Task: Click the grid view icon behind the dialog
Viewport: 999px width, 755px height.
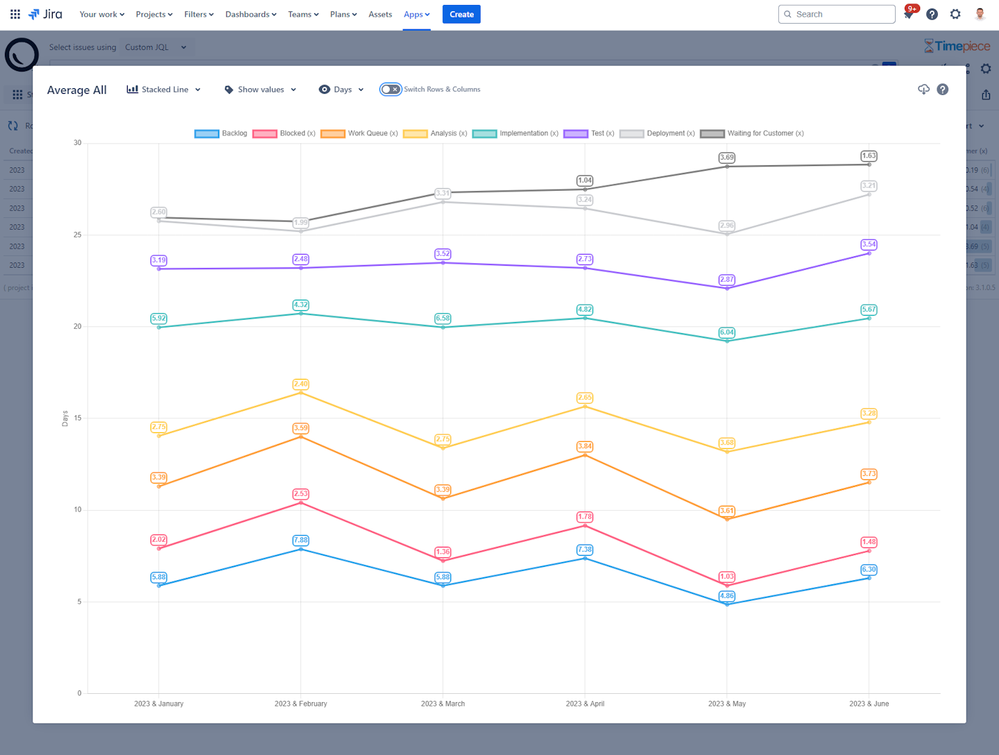Action: point(18,95)
